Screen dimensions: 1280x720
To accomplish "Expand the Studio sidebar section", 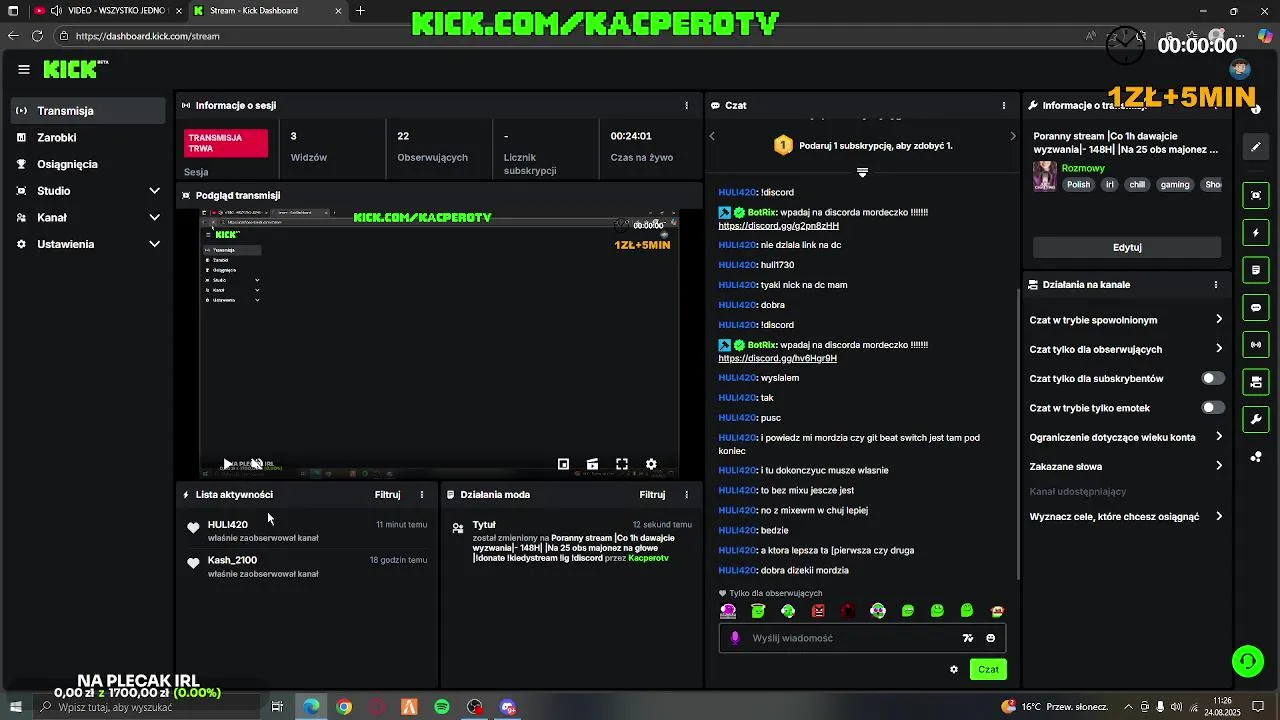I will point(88,191).
